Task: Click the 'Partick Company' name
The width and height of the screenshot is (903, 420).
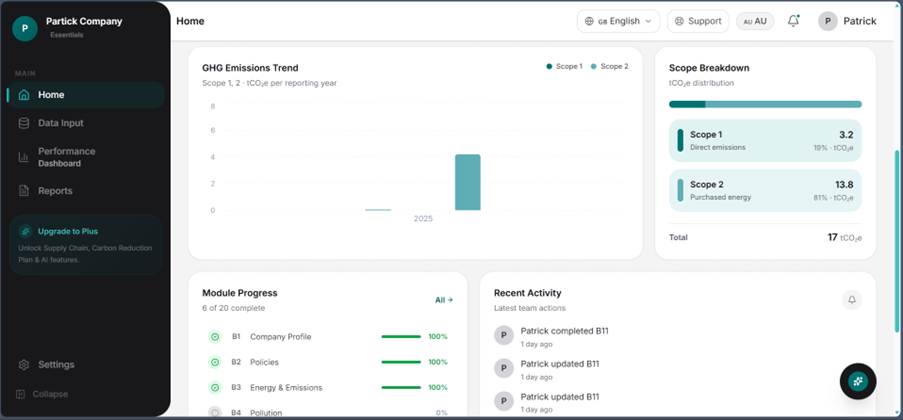Action: [x=84, y=21]
